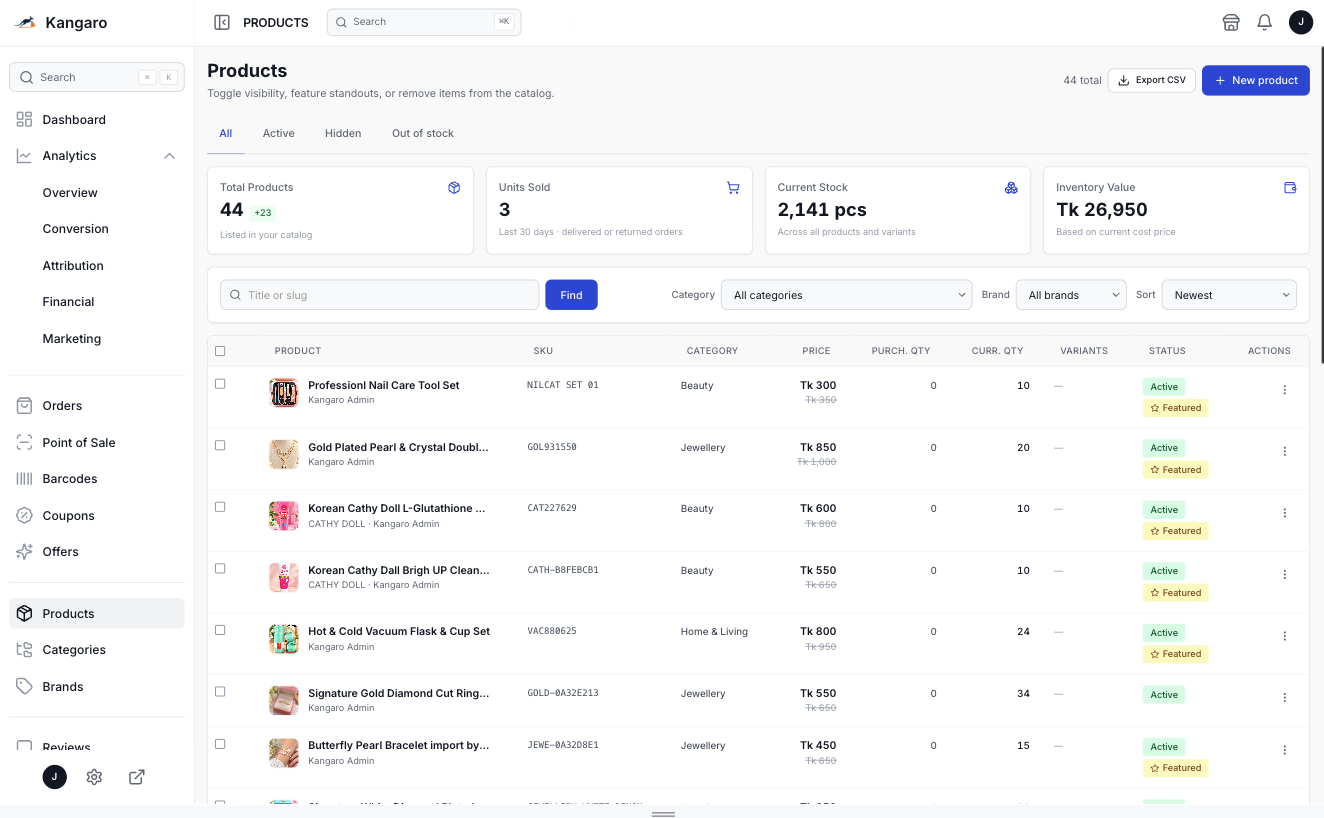1324x818 pixels.
Task: Open actions menu for Gold Plated Pearl row
Action: pos(1285,451)
